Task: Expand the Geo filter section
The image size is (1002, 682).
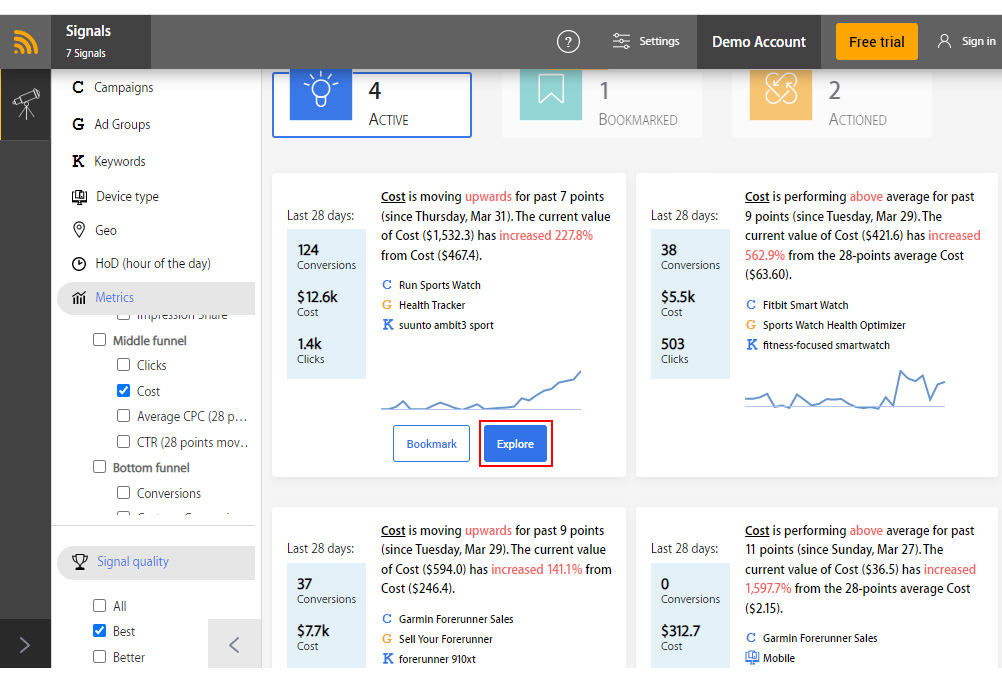Action: 106,231
